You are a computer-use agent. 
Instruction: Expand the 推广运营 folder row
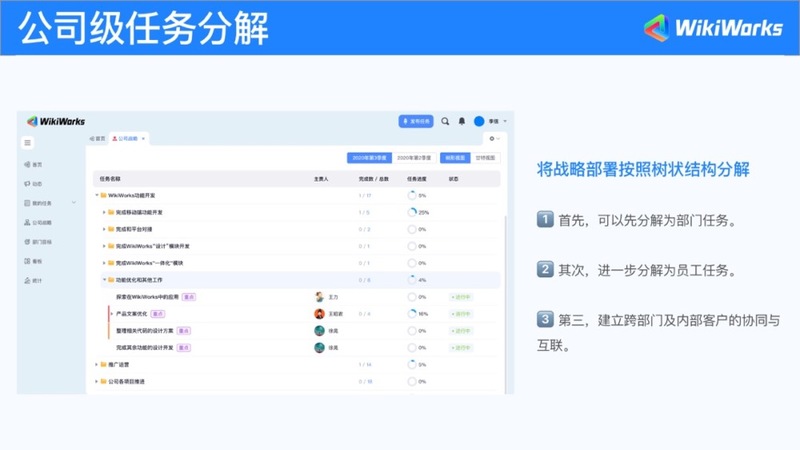(x=97, y=364)
